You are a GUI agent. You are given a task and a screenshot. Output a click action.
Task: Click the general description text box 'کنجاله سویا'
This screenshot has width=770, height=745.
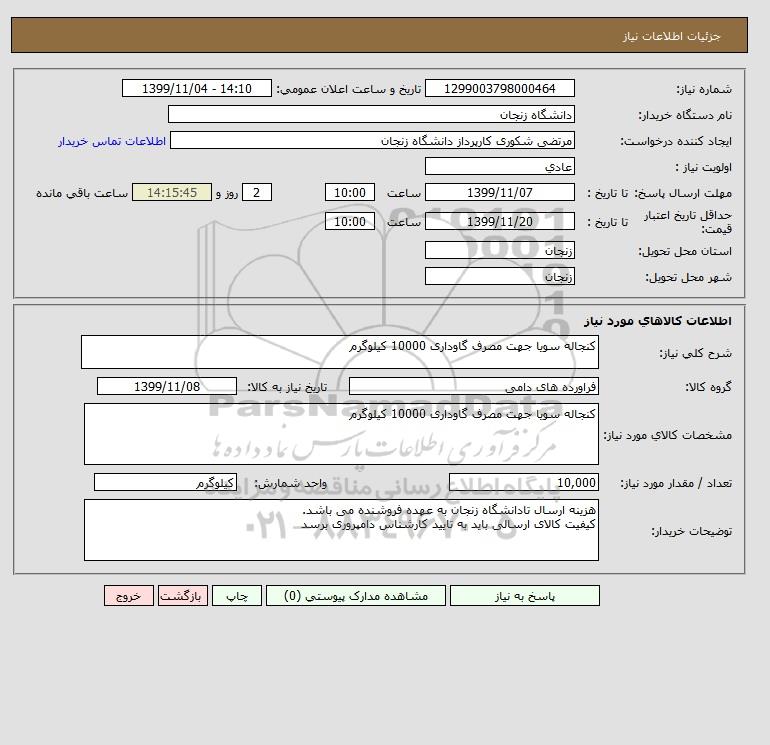340,352
